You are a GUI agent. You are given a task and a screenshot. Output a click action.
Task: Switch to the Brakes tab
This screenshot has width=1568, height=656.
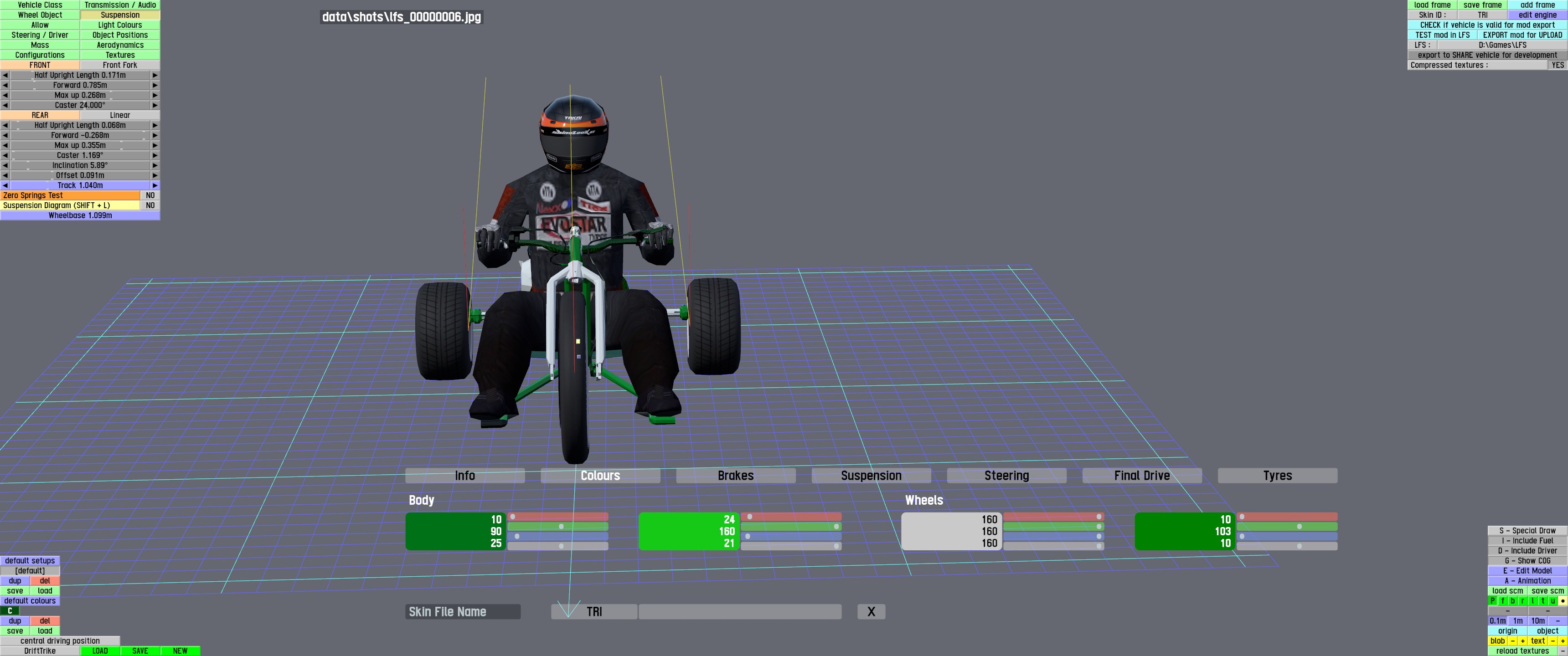735,476
